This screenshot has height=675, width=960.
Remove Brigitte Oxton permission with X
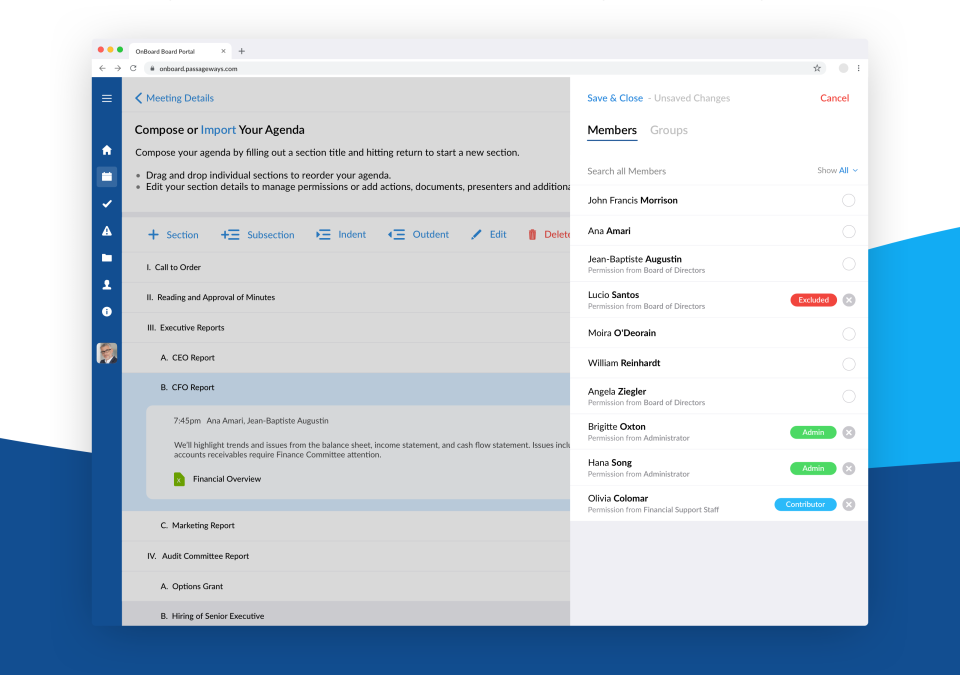[x=849, y=432]
